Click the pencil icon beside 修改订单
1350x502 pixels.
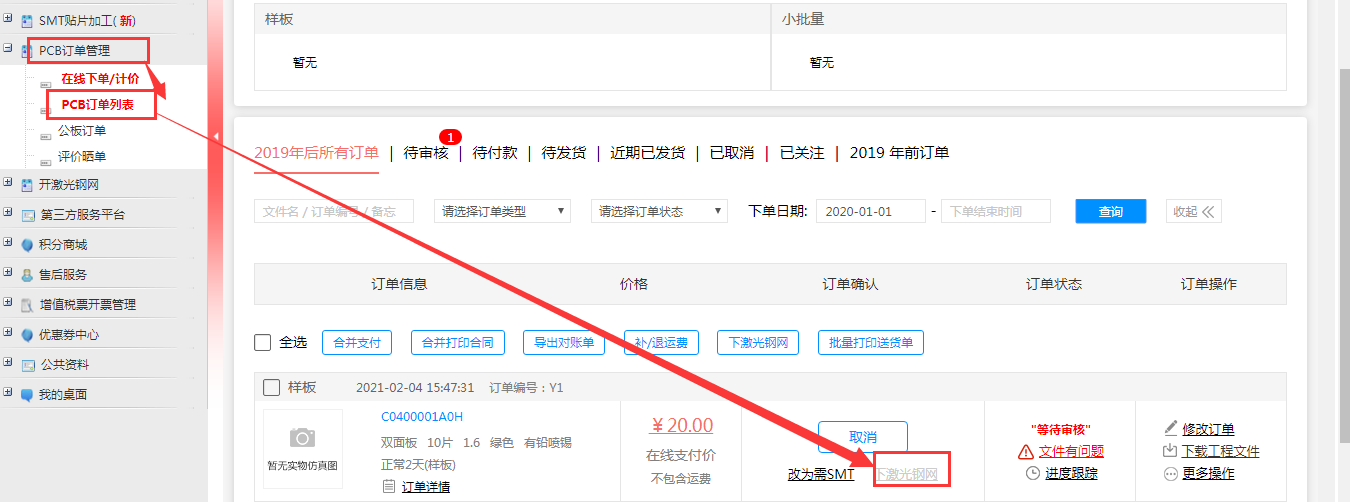pos(1171,428)
